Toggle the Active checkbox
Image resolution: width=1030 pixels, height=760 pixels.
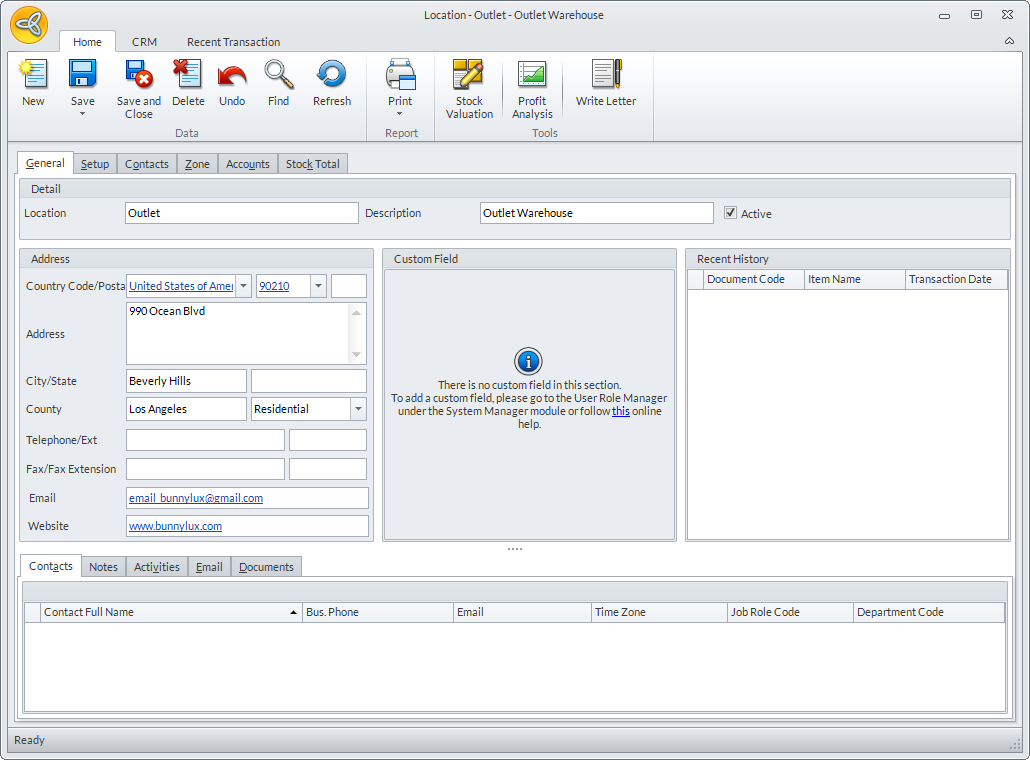(x=731, y=213)
